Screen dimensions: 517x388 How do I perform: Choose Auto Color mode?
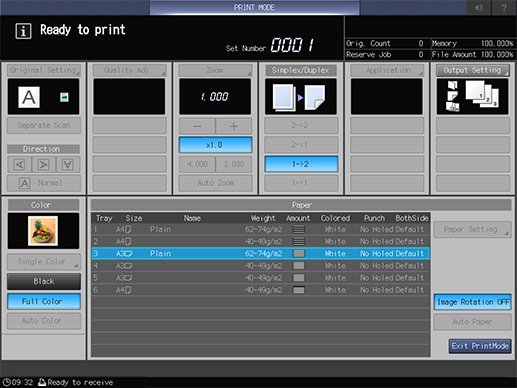click(44, 321)
